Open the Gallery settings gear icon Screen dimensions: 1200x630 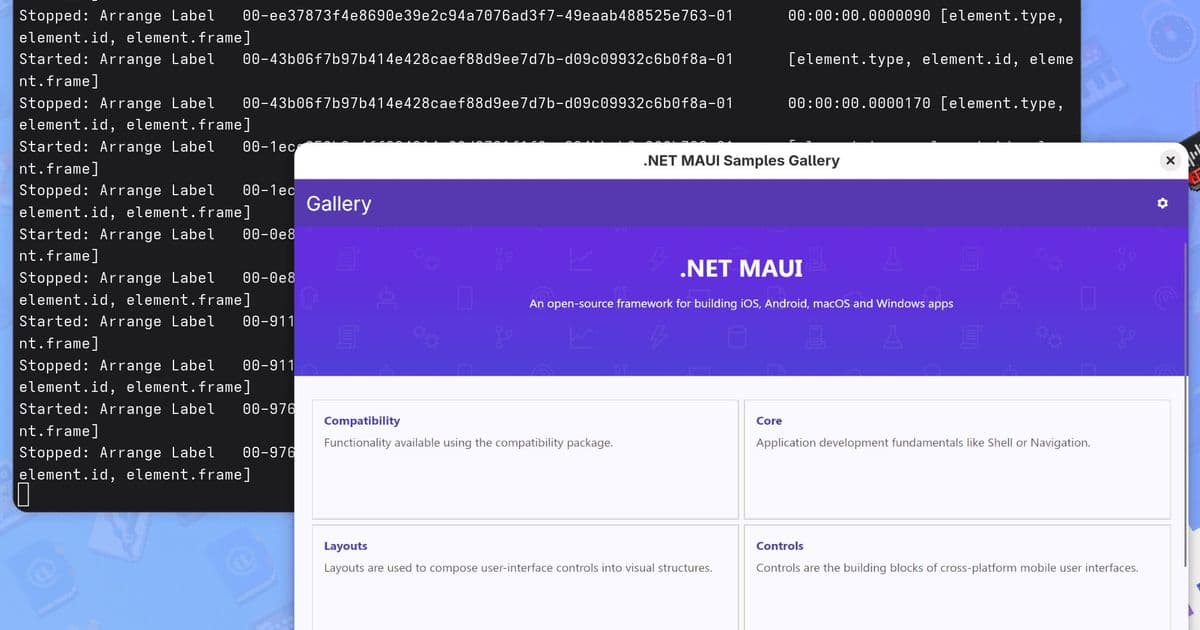pos(1162,203)
